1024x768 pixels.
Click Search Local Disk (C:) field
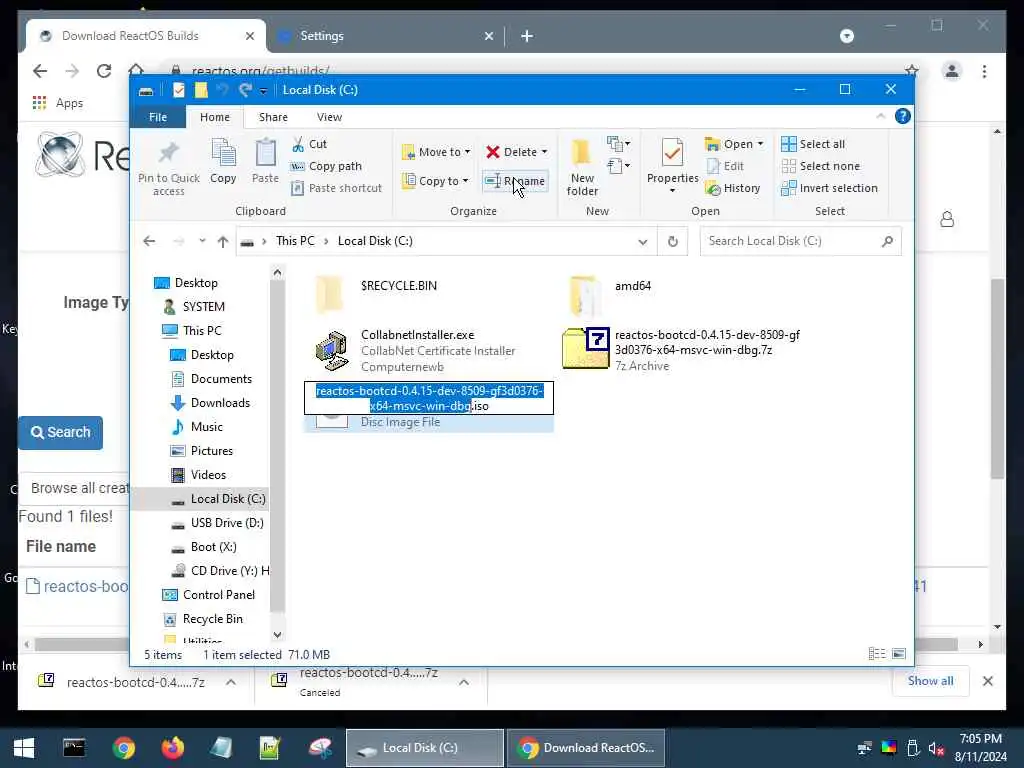pyautogui.click(x=800, y=241)
